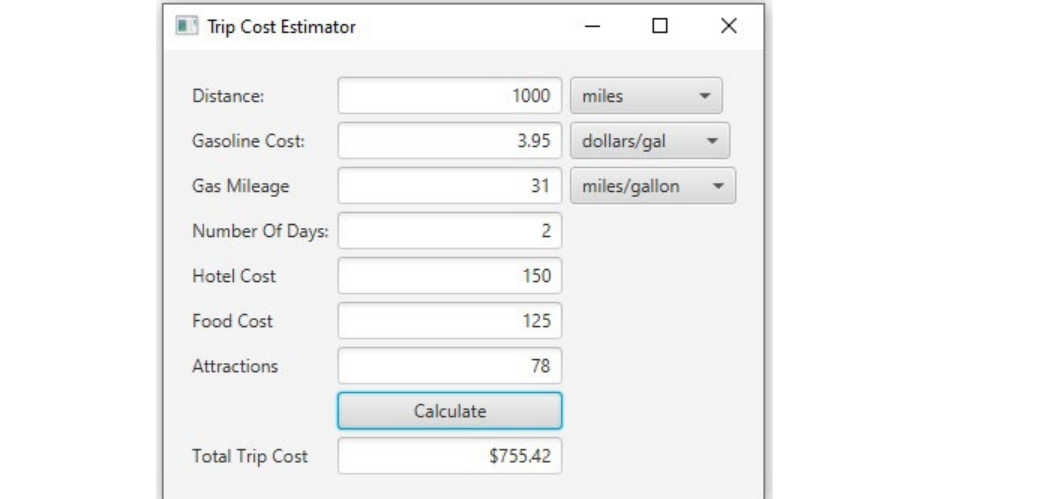
Task: Minimize the Trip Cost Estimator window
Action: pyautogui.click(x=593, y=26)
